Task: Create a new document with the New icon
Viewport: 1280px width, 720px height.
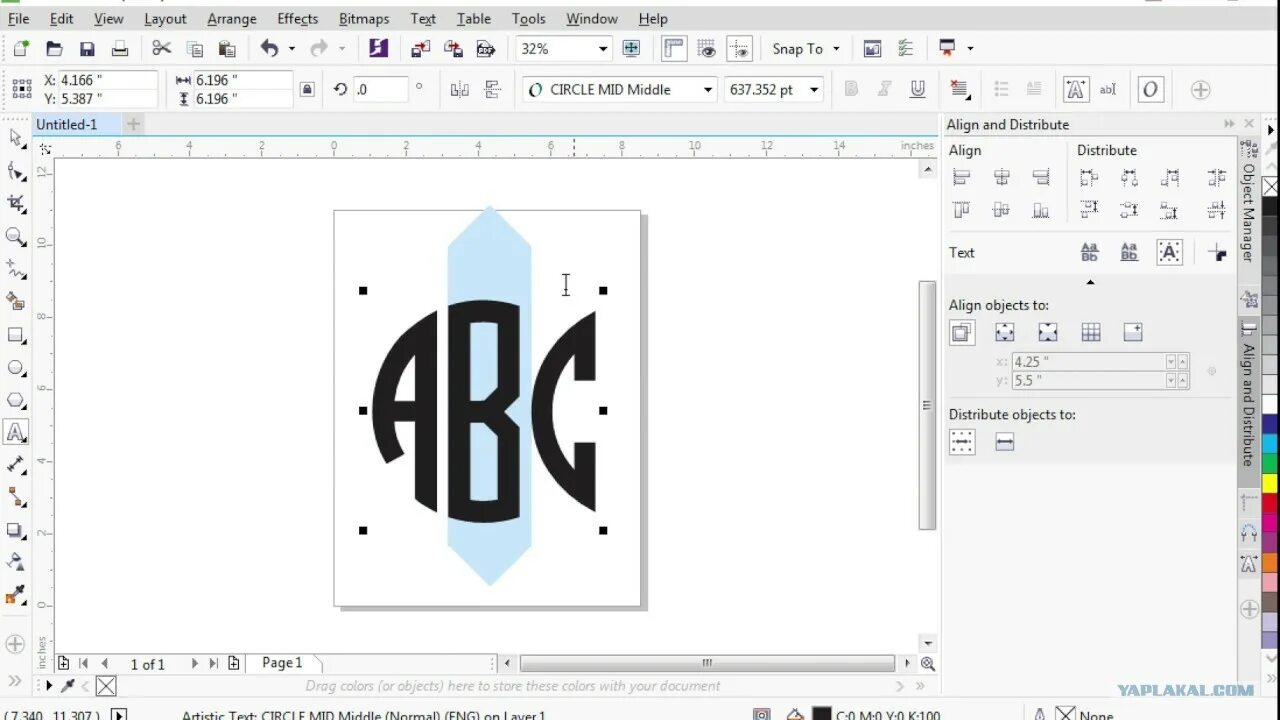Action: coord(21,48)
